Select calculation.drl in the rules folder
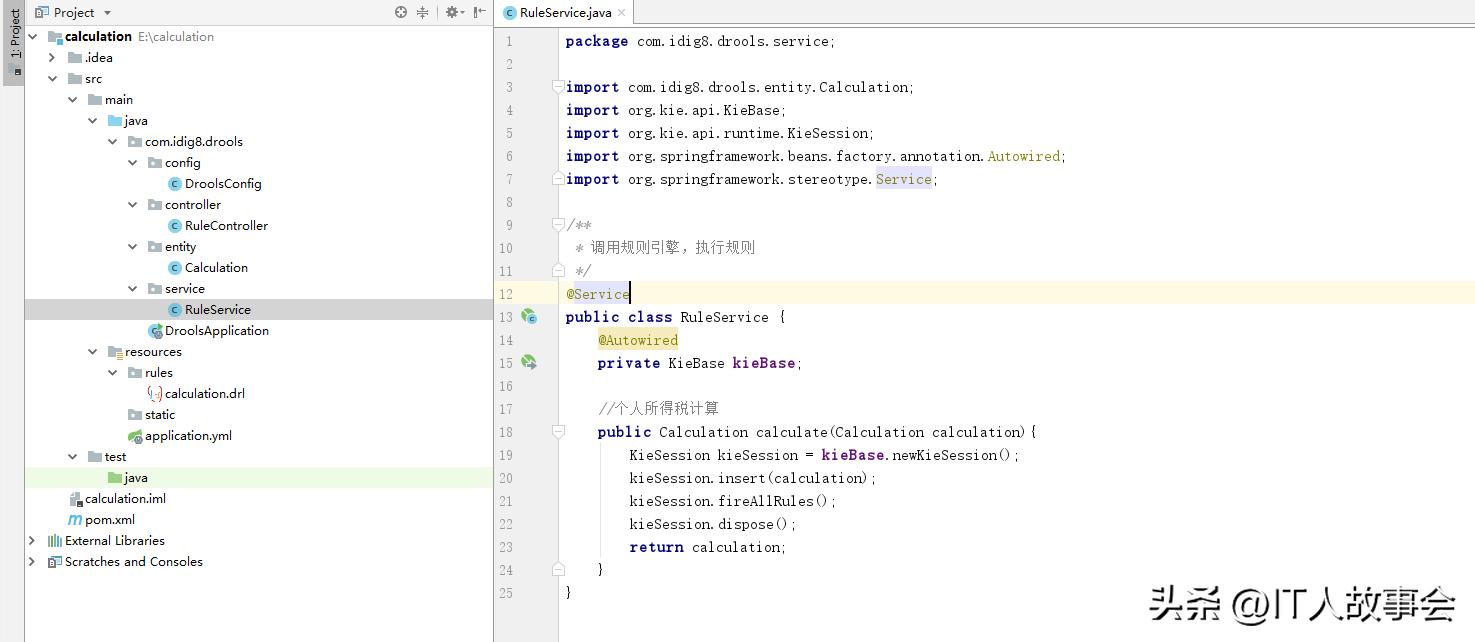Viewport: 1475px width, 642px height. [204, 394]
